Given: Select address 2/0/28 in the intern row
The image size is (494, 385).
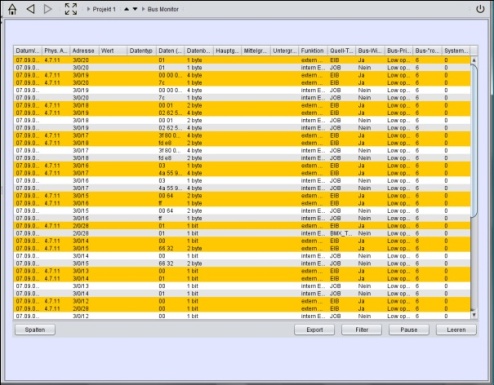Looking at the screenshot, I should click(x=84, y=233).
